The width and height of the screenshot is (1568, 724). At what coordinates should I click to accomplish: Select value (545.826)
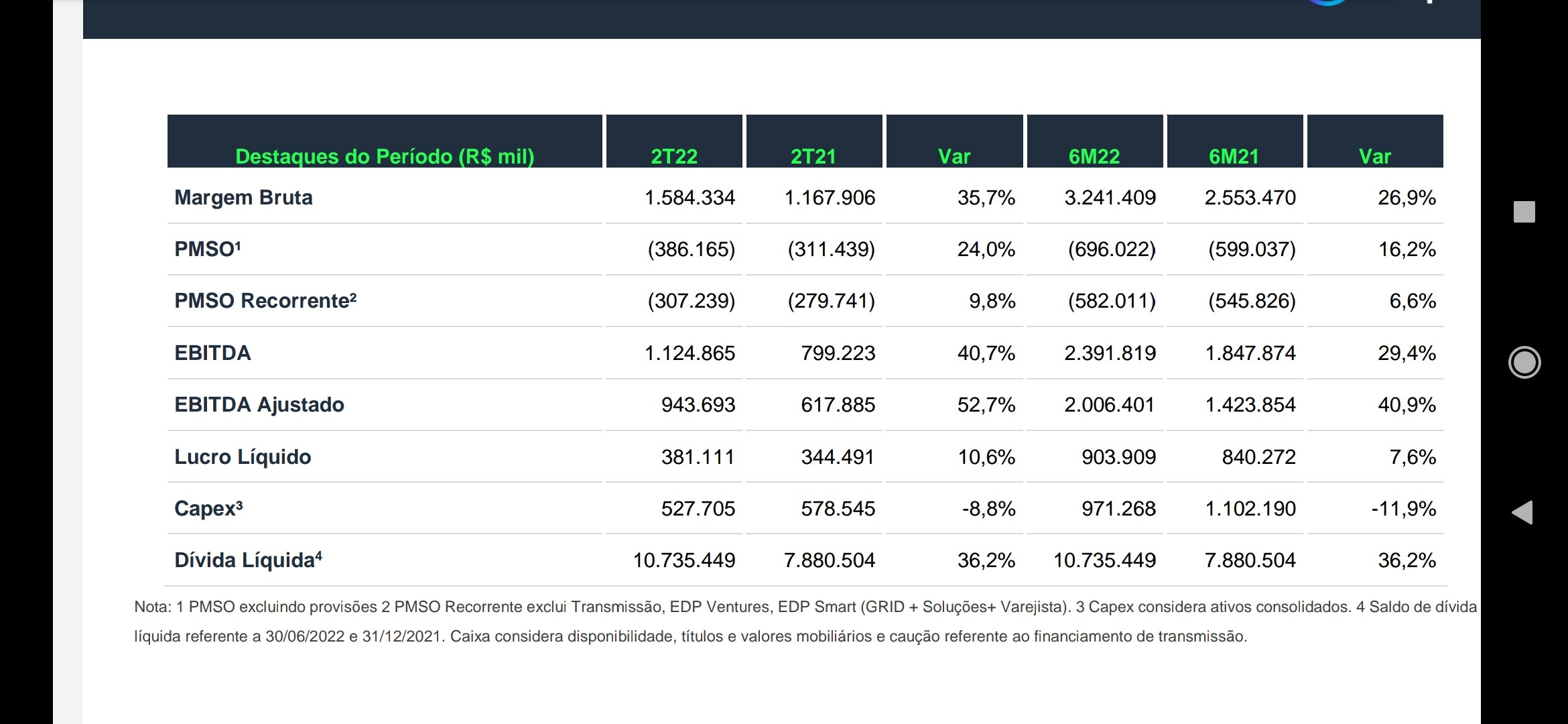click(1252, 301)
